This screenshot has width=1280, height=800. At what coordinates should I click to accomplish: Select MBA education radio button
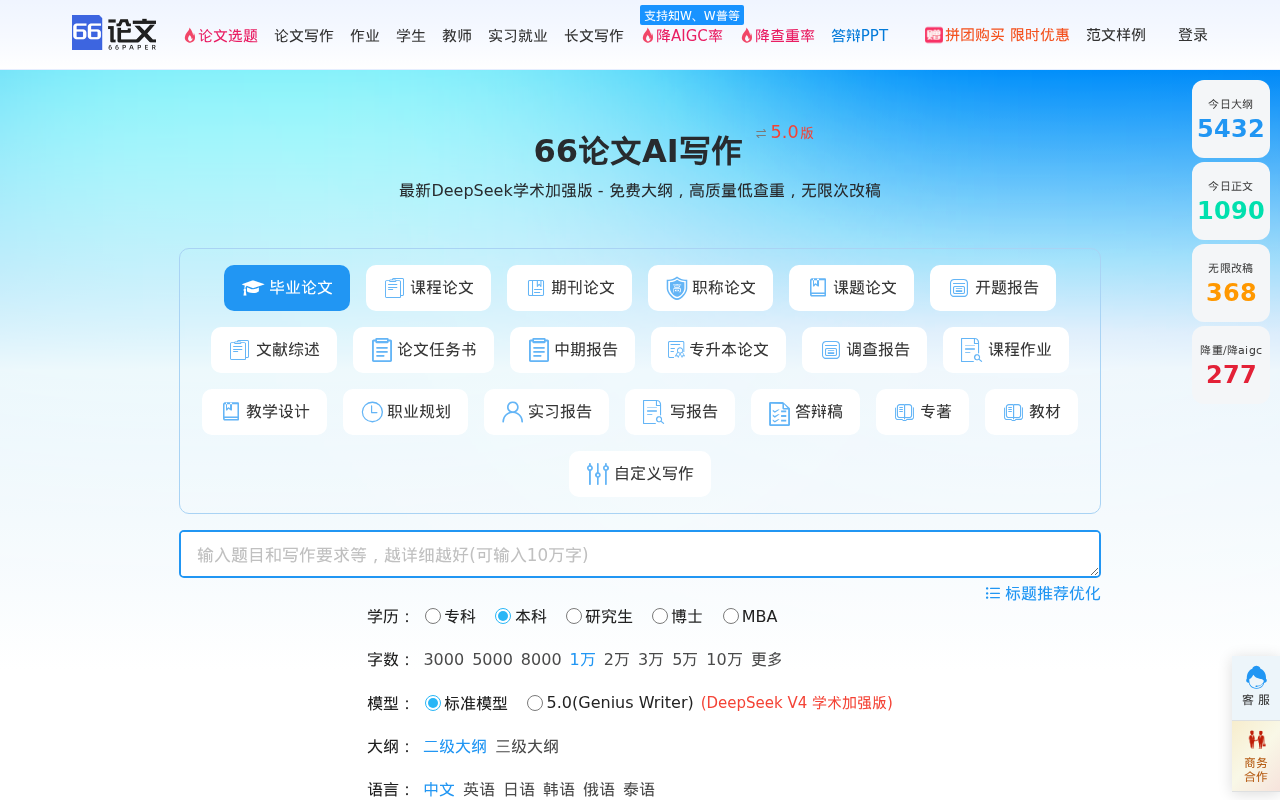[731, 616]
